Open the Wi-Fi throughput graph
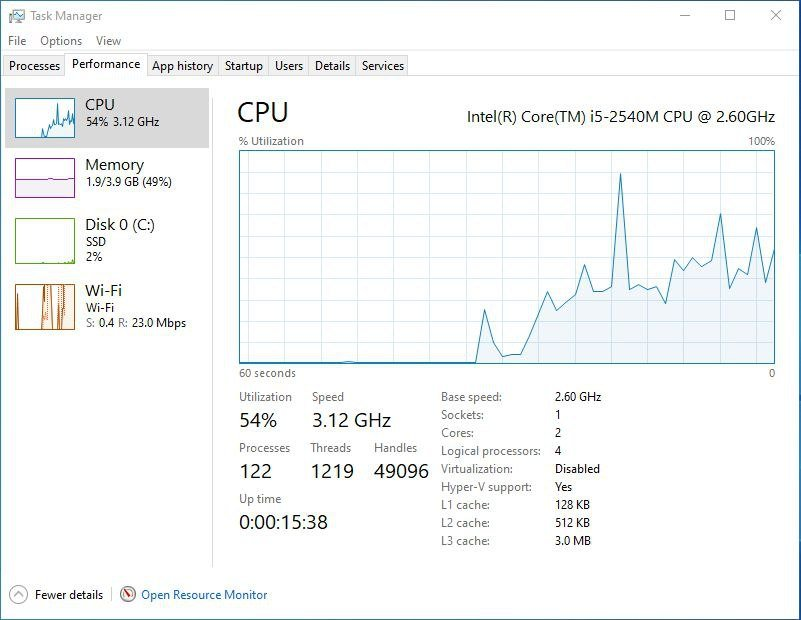Image resolution: width=801 pixels, height=620 pixels. 45,307
